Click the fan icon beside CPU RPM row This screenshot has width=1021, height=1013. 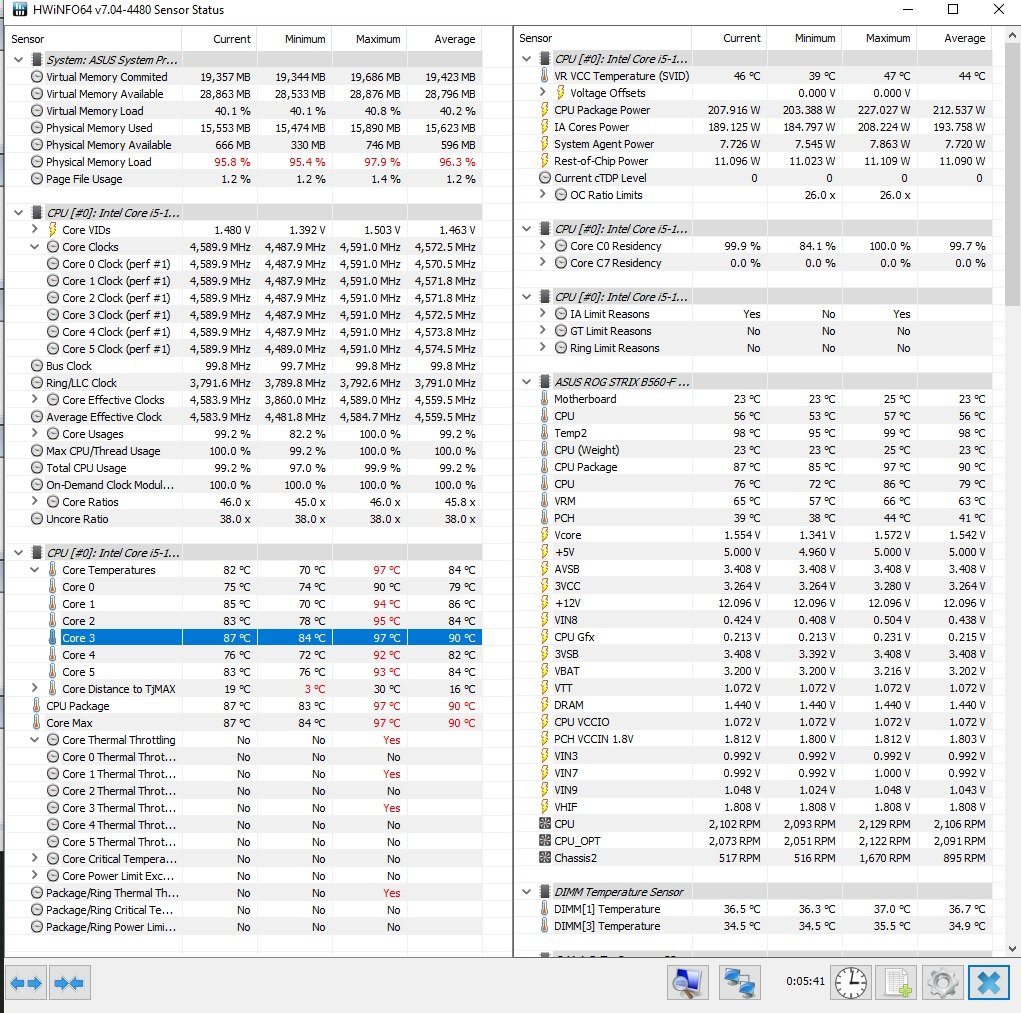(545, 824)
